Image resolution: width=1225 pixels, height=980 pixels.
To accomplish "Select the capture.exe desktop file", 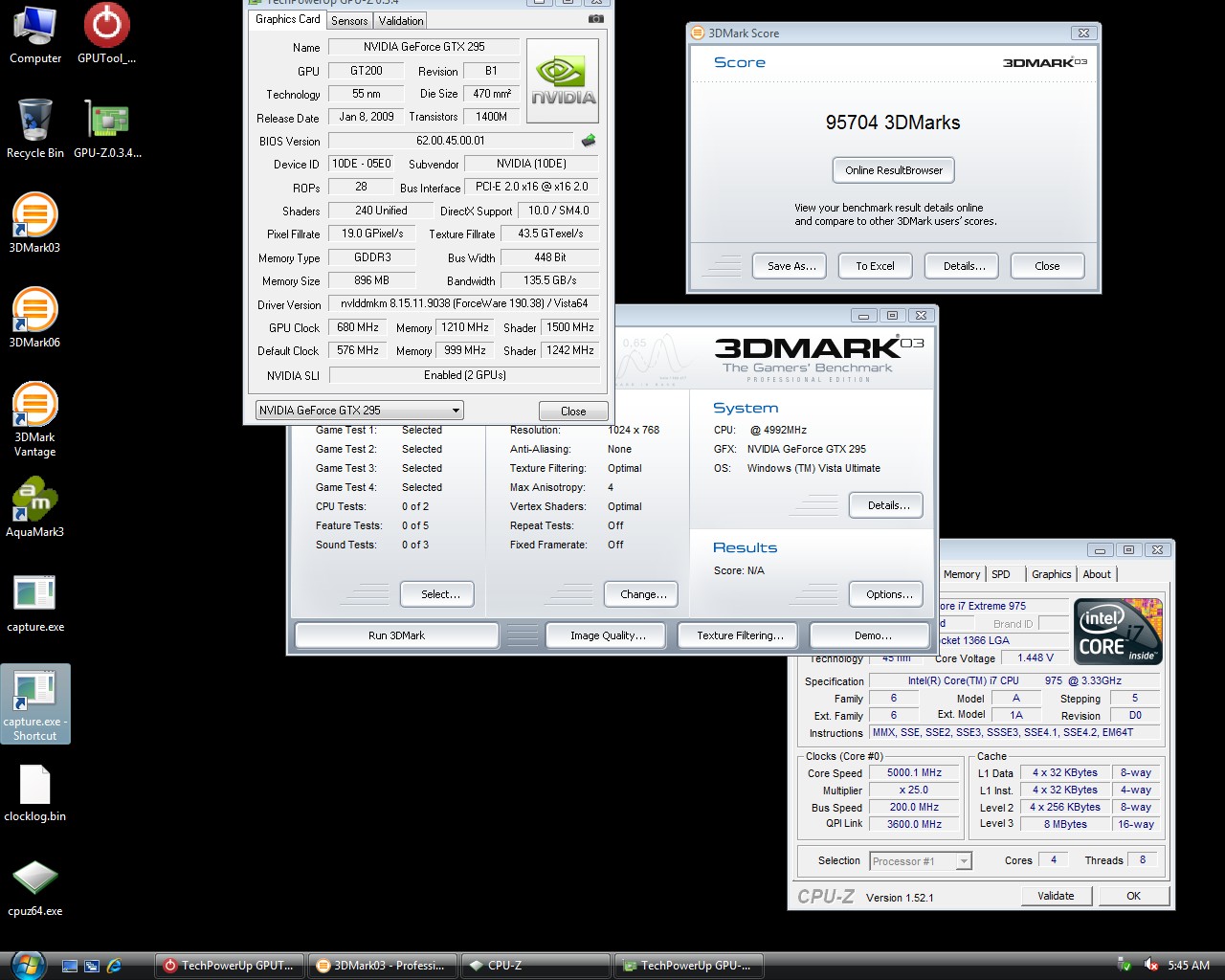I will 35,602.
